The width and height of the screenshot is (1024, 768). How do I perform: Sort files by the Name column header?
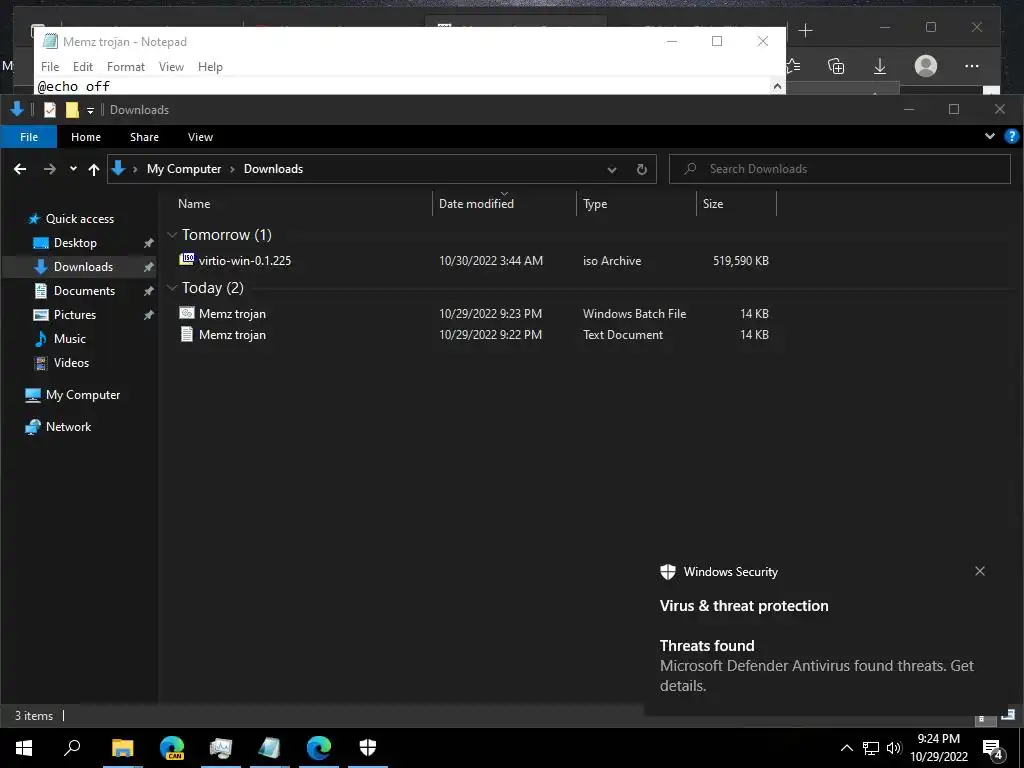[x=194, y=204]
